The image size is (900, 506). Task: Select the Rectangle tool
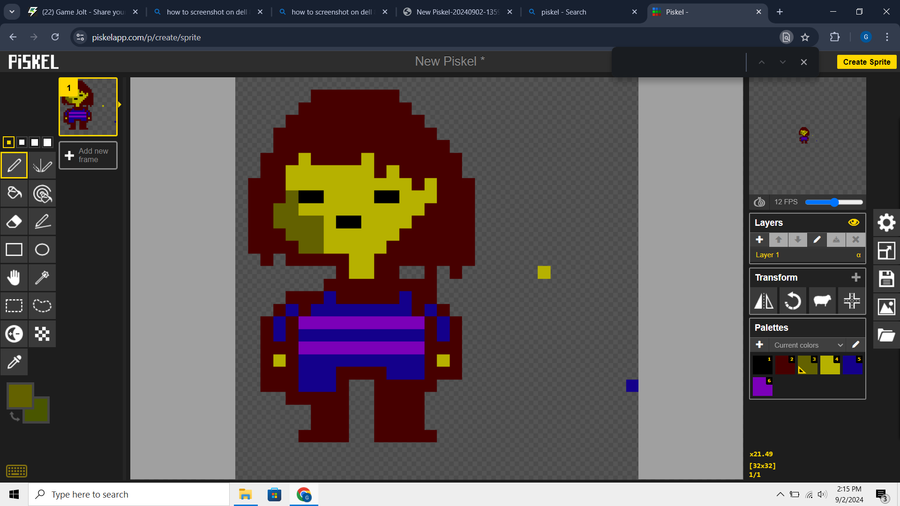click(14, 250)
